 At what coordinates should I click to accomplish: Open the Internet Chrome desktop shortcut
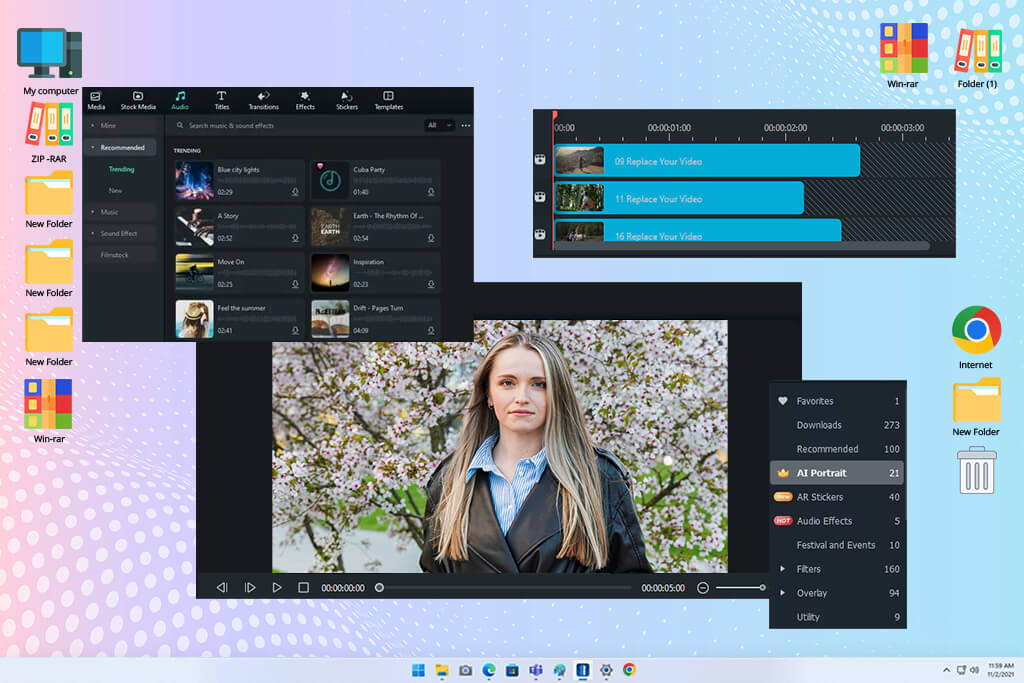pyautogui.click(x=976, y=337)
